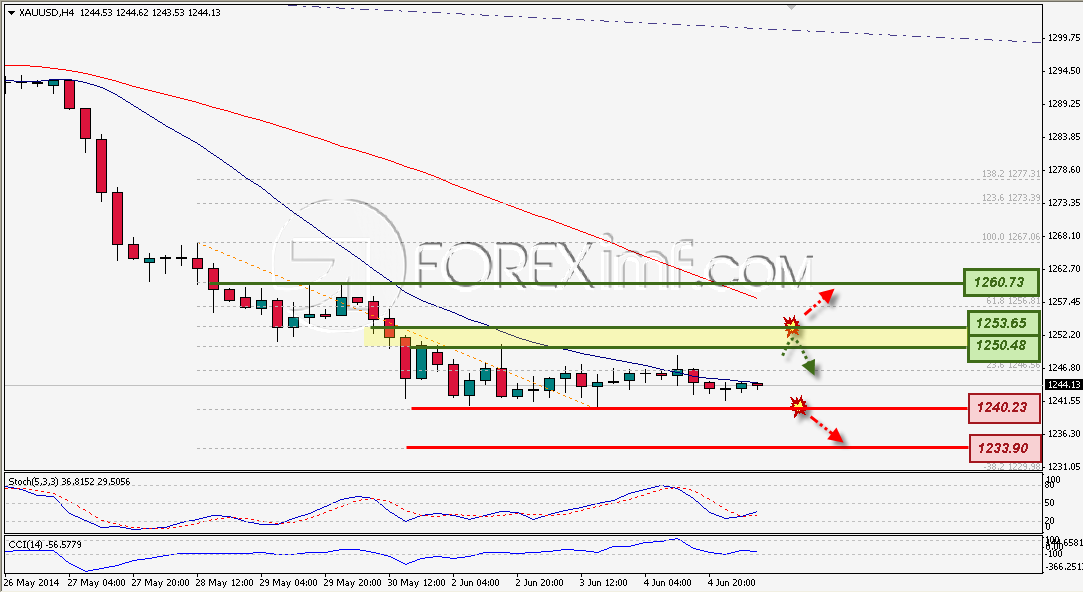Click the price axis value 1283.85
Screen dimensions: 1083x593
tap(1064, 137)
